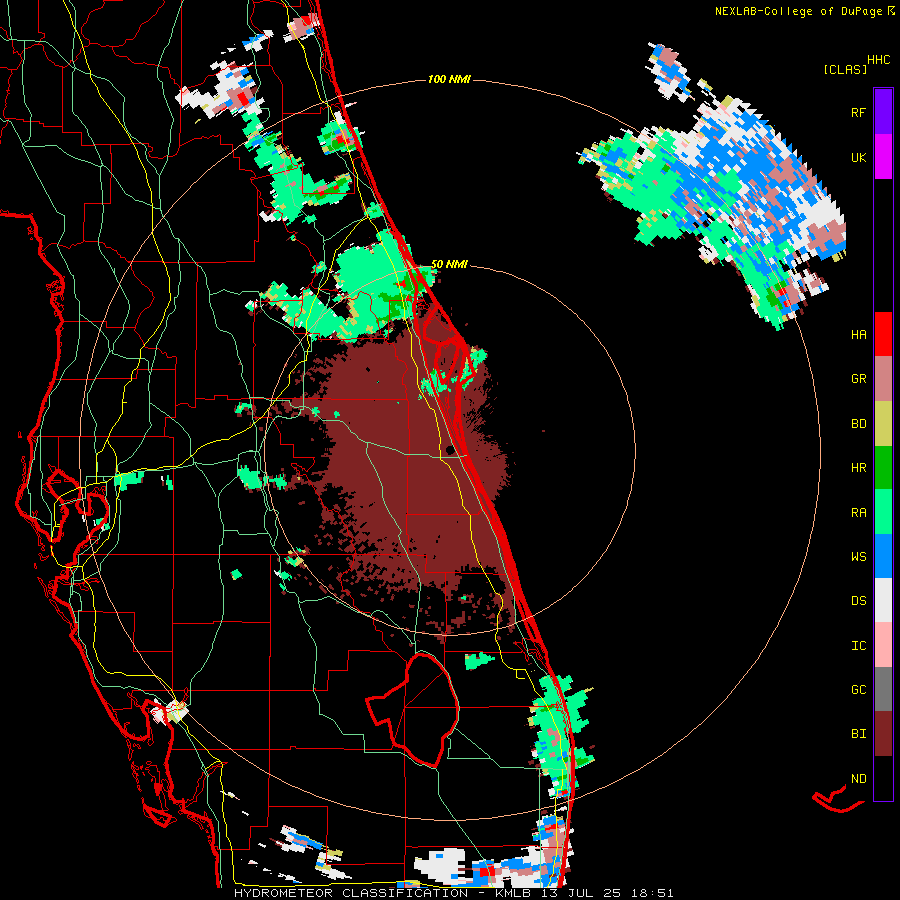The image size is (900, 900).
Task: Click the pink-brown GR legend swatch
Action: point(883,379)
